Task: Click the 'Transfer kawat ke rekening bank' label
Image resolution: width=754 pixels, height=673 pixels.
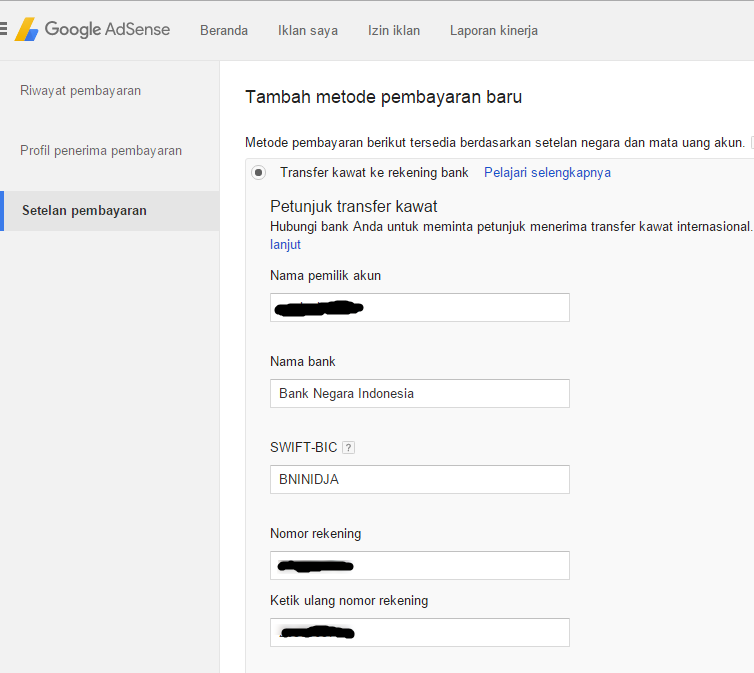Action: [x=374, y=173]
